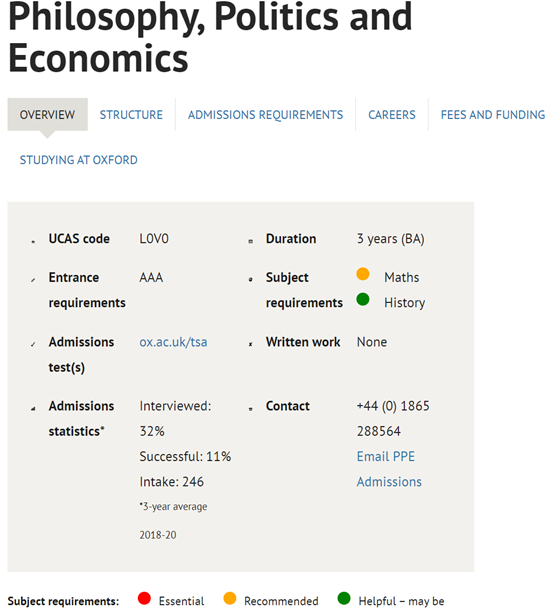
Task: Click the orange Maths recommended dot
Action: (x=363, y=274)
